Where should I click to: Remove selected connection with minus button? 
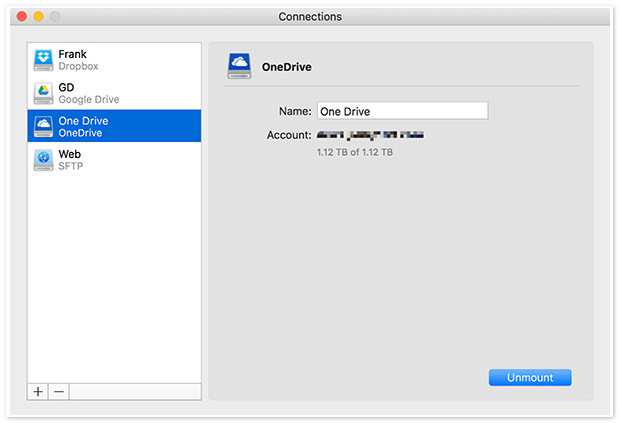click(x=59, y=392)
